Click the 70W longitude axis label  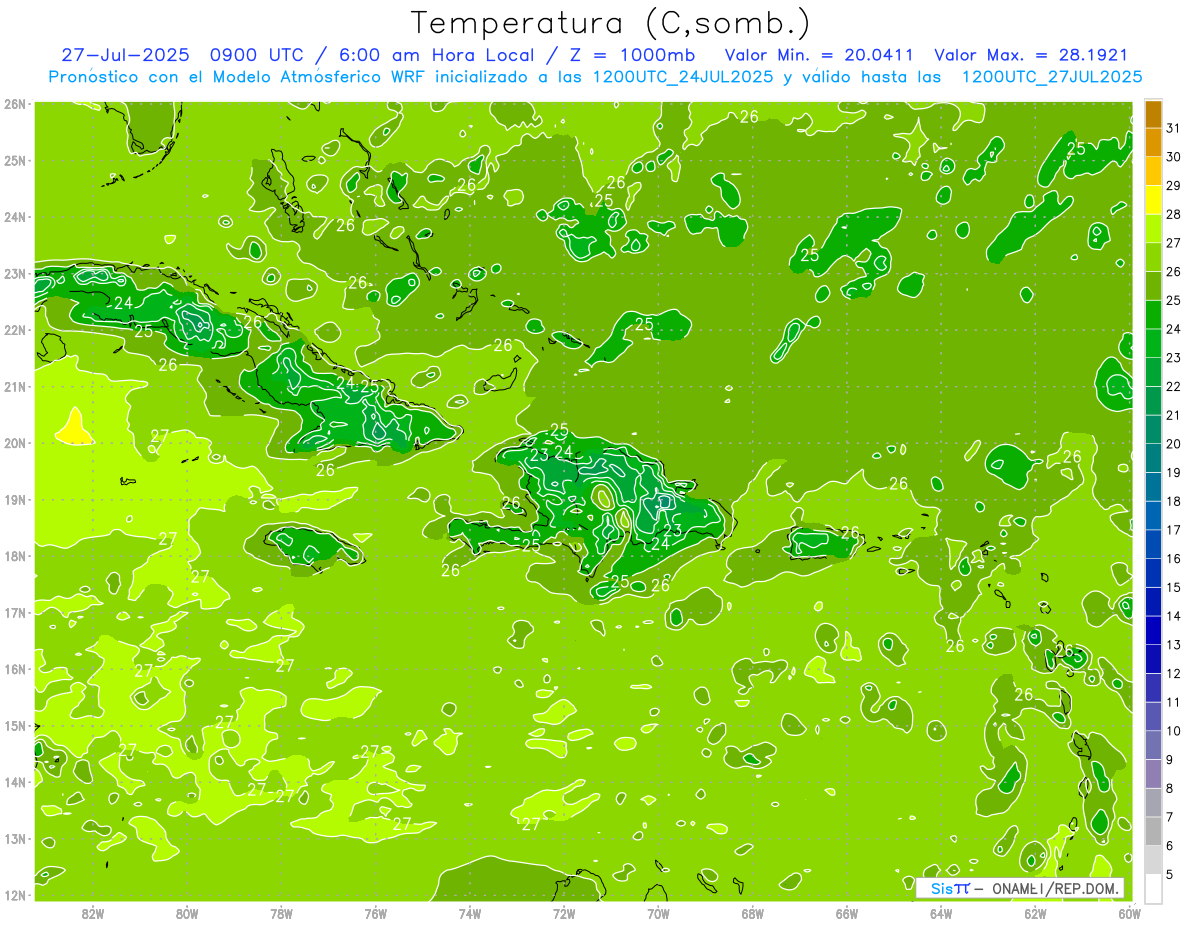tap(658, 912)
